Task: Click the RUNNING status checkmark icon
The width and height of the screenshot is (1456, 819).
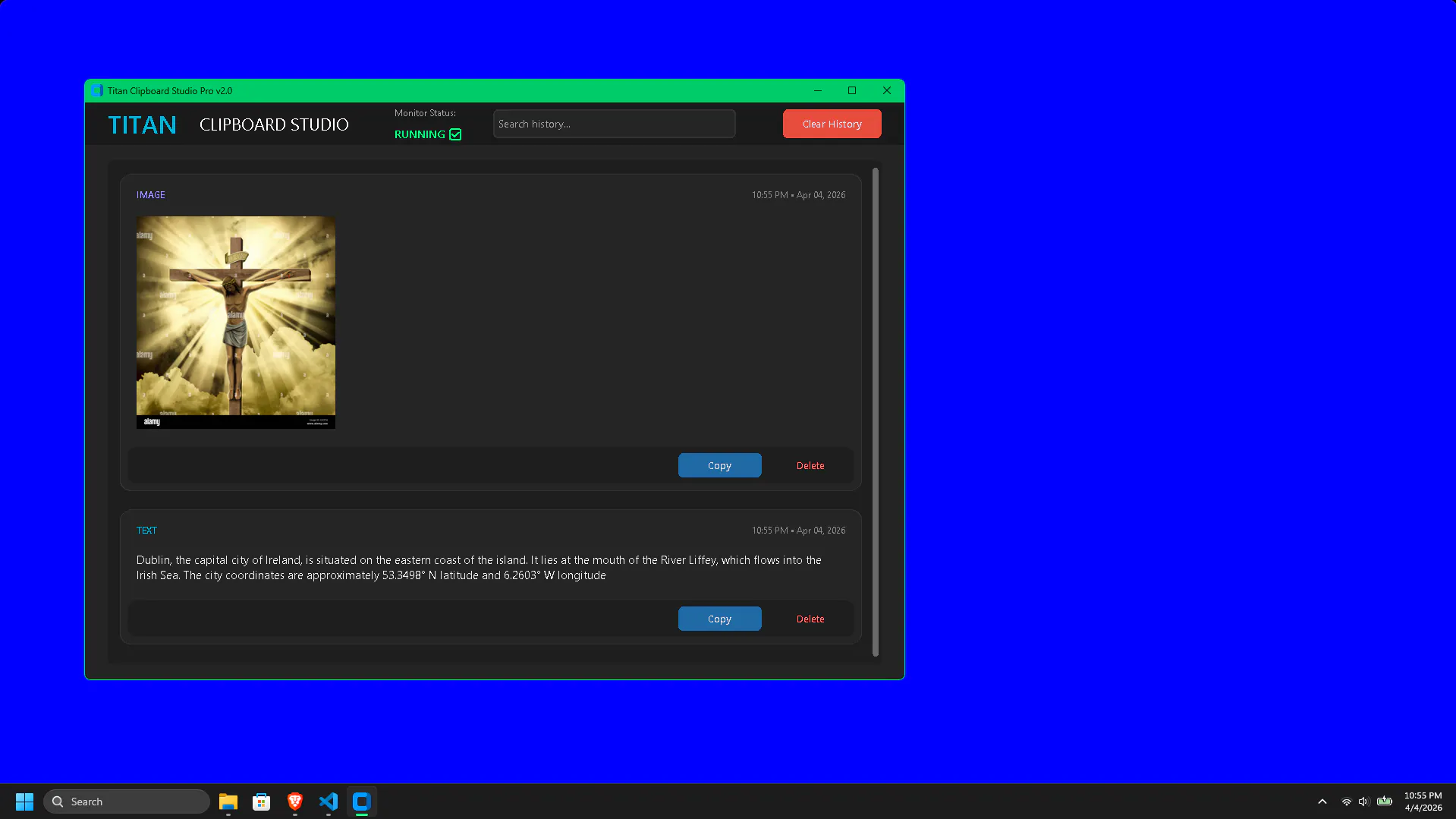Action: pyautogui.click(x=455, y=134)
